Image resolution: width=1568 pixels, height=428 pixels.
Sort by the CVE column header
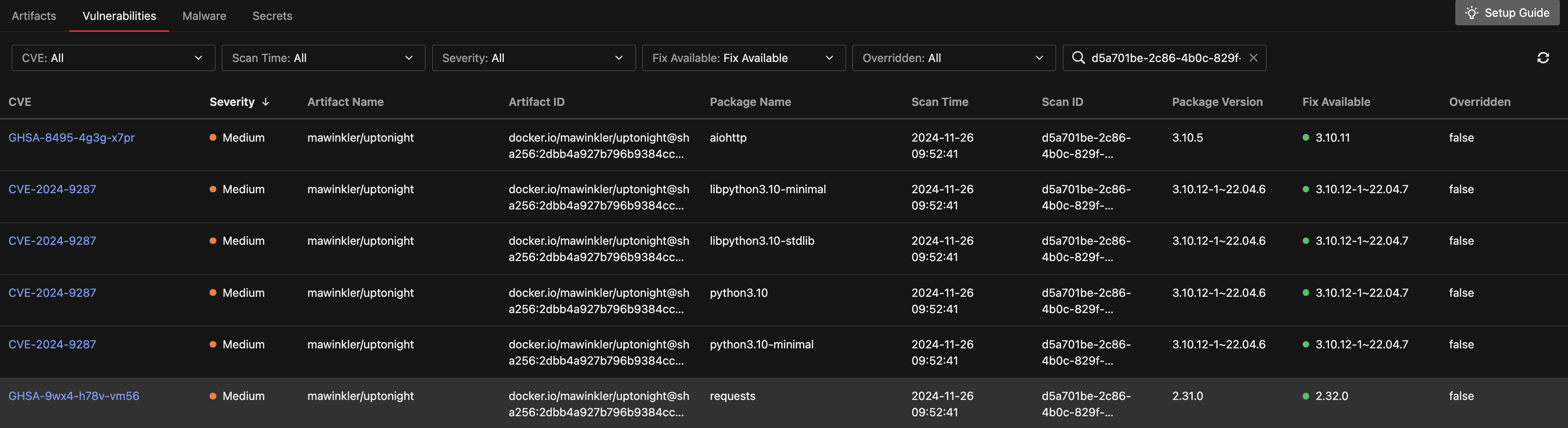click(x=20, y=102)
